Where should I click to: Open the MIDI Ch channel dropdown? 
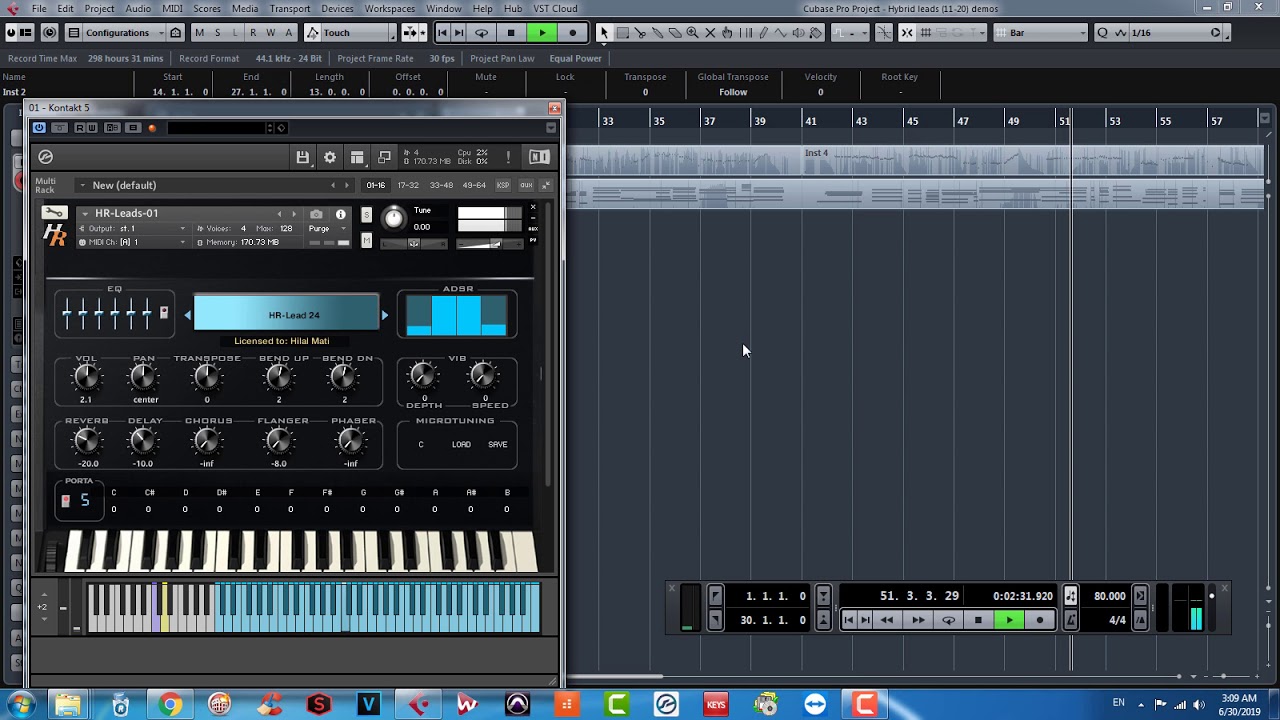click(x=133, y=242)
